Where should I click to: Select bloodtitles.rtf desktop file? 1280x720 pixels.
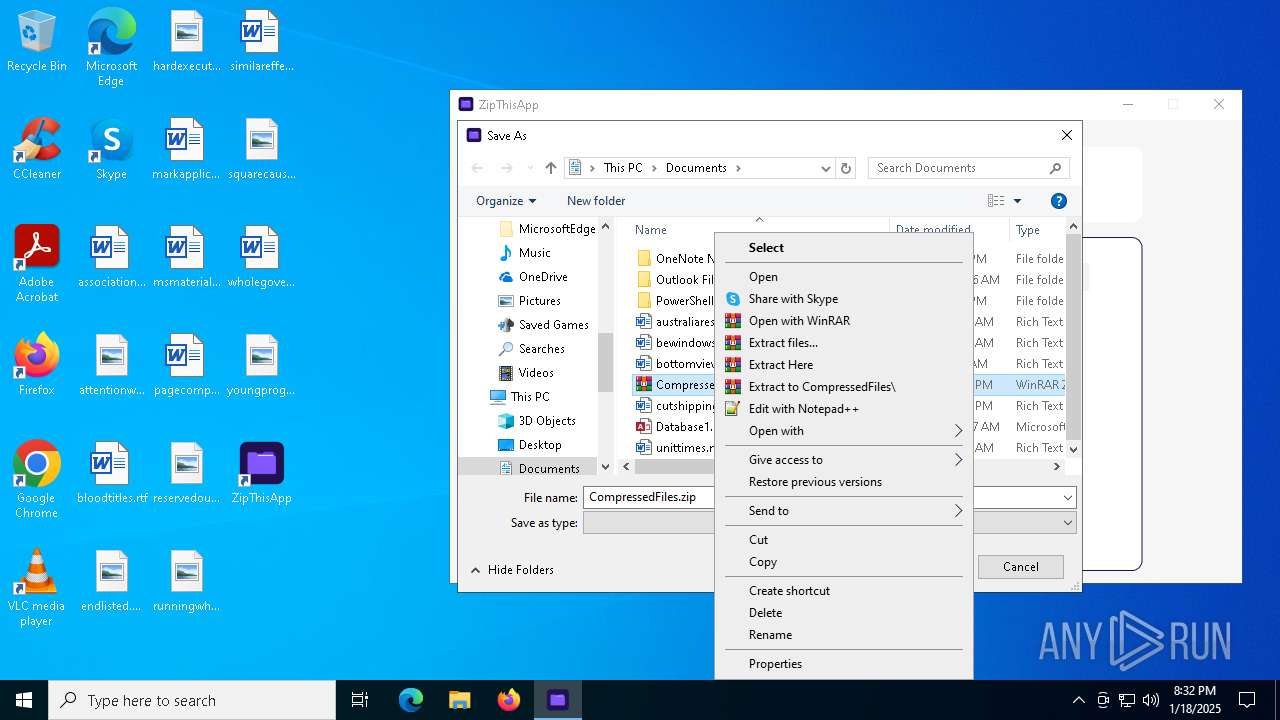tap(112, 473)
